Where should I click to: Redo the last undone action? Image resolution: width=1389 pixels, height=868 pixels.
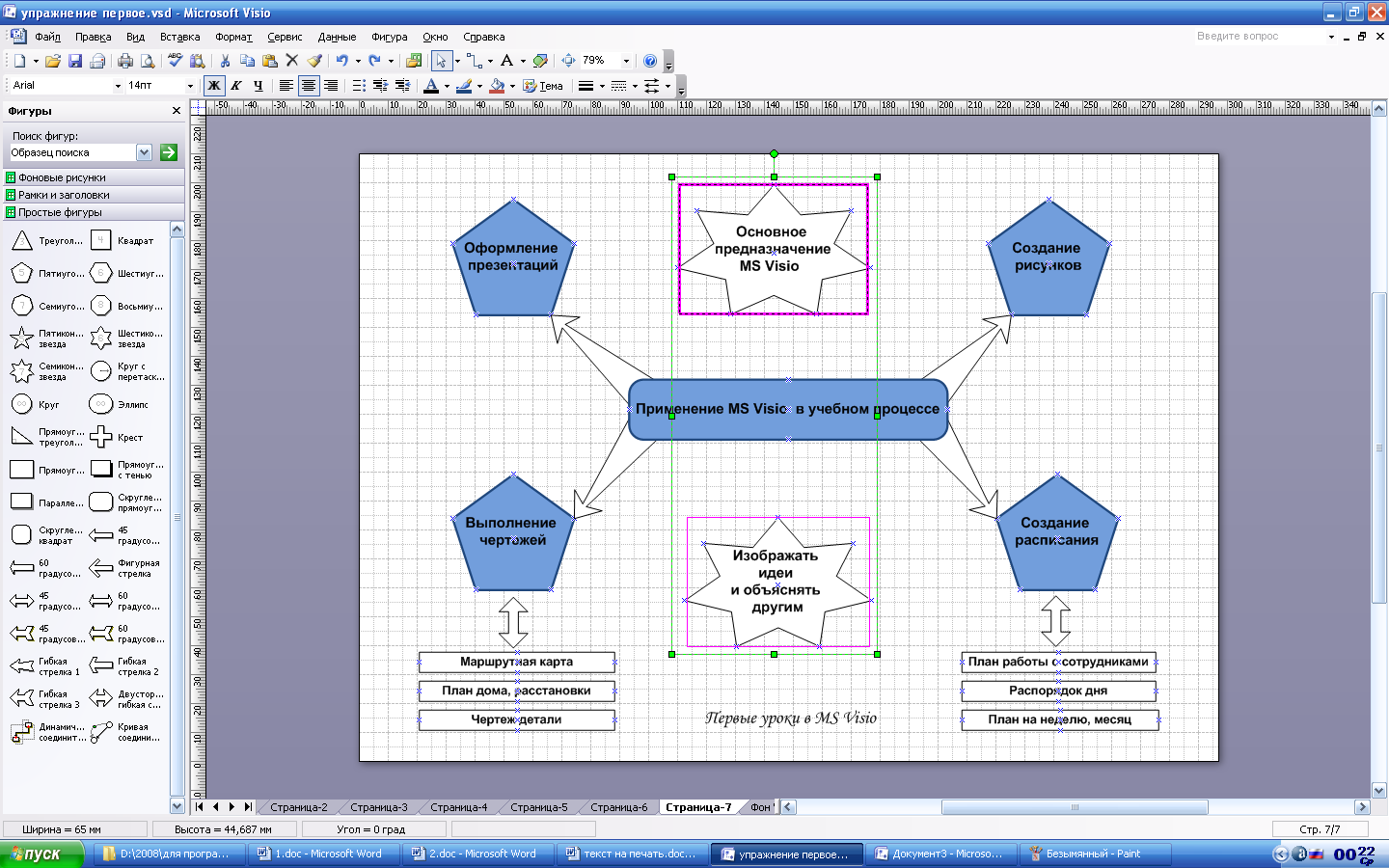[374, 61]
